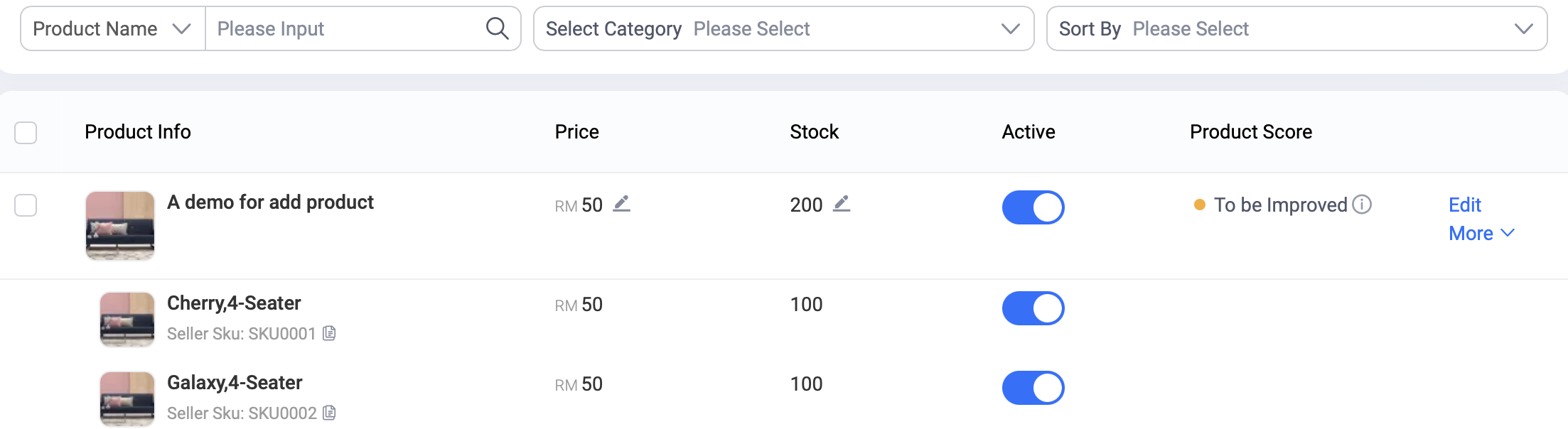
Task: Click the Edit link for demo product
Action: (x=1464, y=205)
